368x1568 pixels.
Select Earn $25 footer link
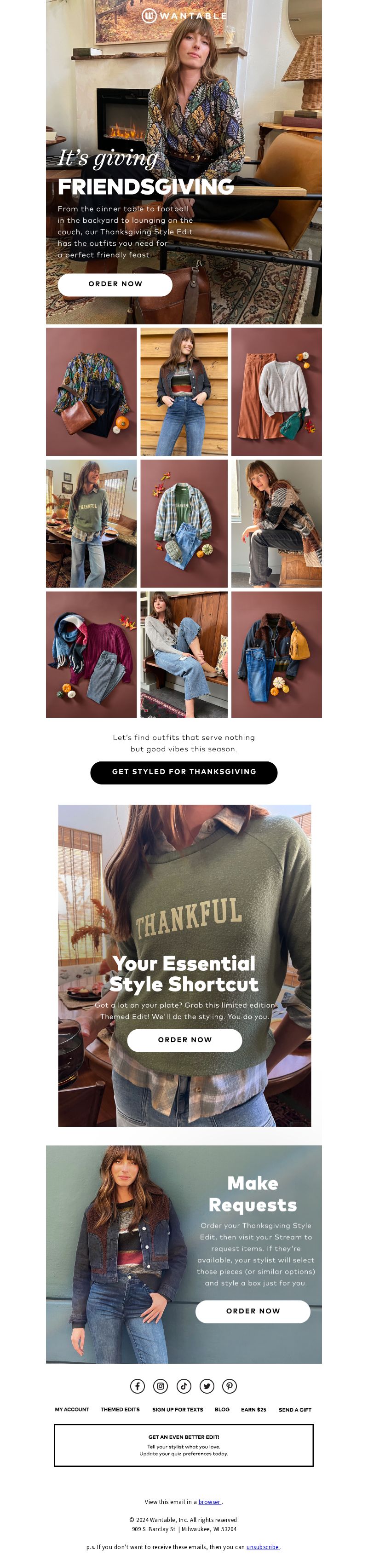pyautogui.click(x=253, y=1410)
